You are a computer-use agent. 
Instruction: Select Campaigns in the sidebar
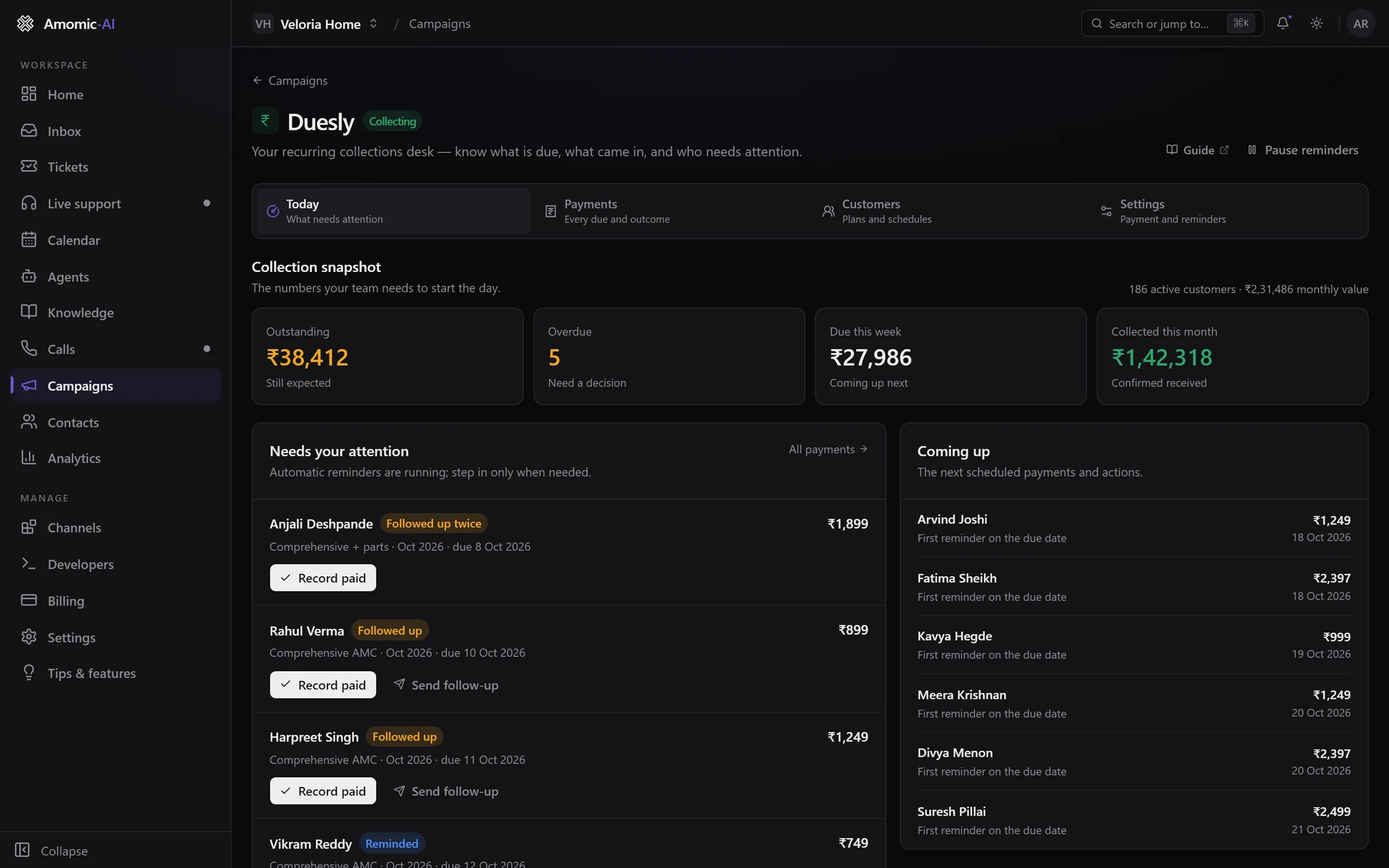116,386
